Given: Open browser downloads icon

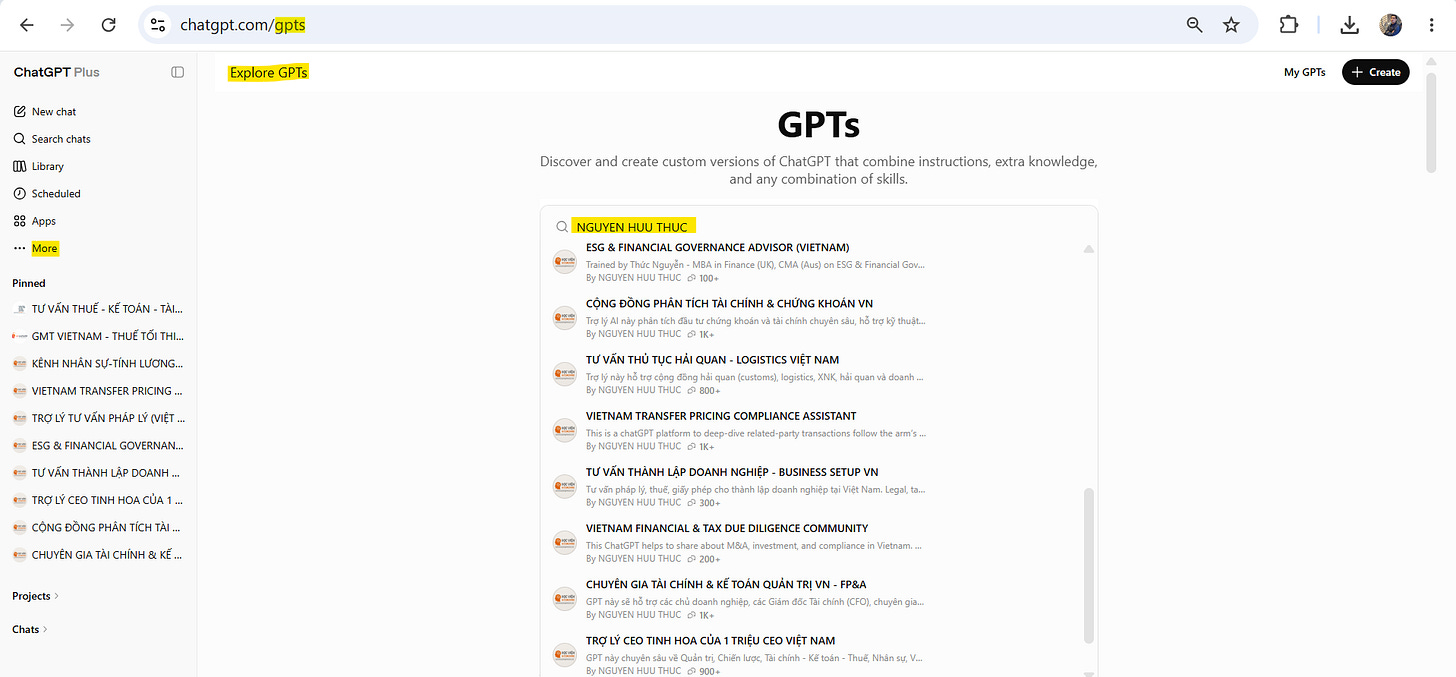Looking at the screenshot, I should pyautogui.click(x=1350, y=26).
